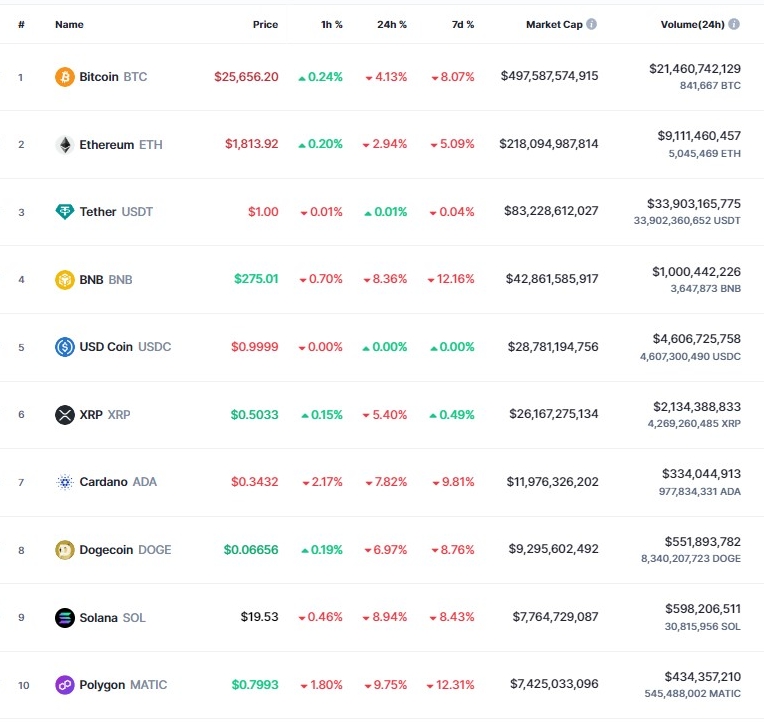Sort table by 7d % column header
The width and height of the screenshot is (764, 723).
click(463, 24)
